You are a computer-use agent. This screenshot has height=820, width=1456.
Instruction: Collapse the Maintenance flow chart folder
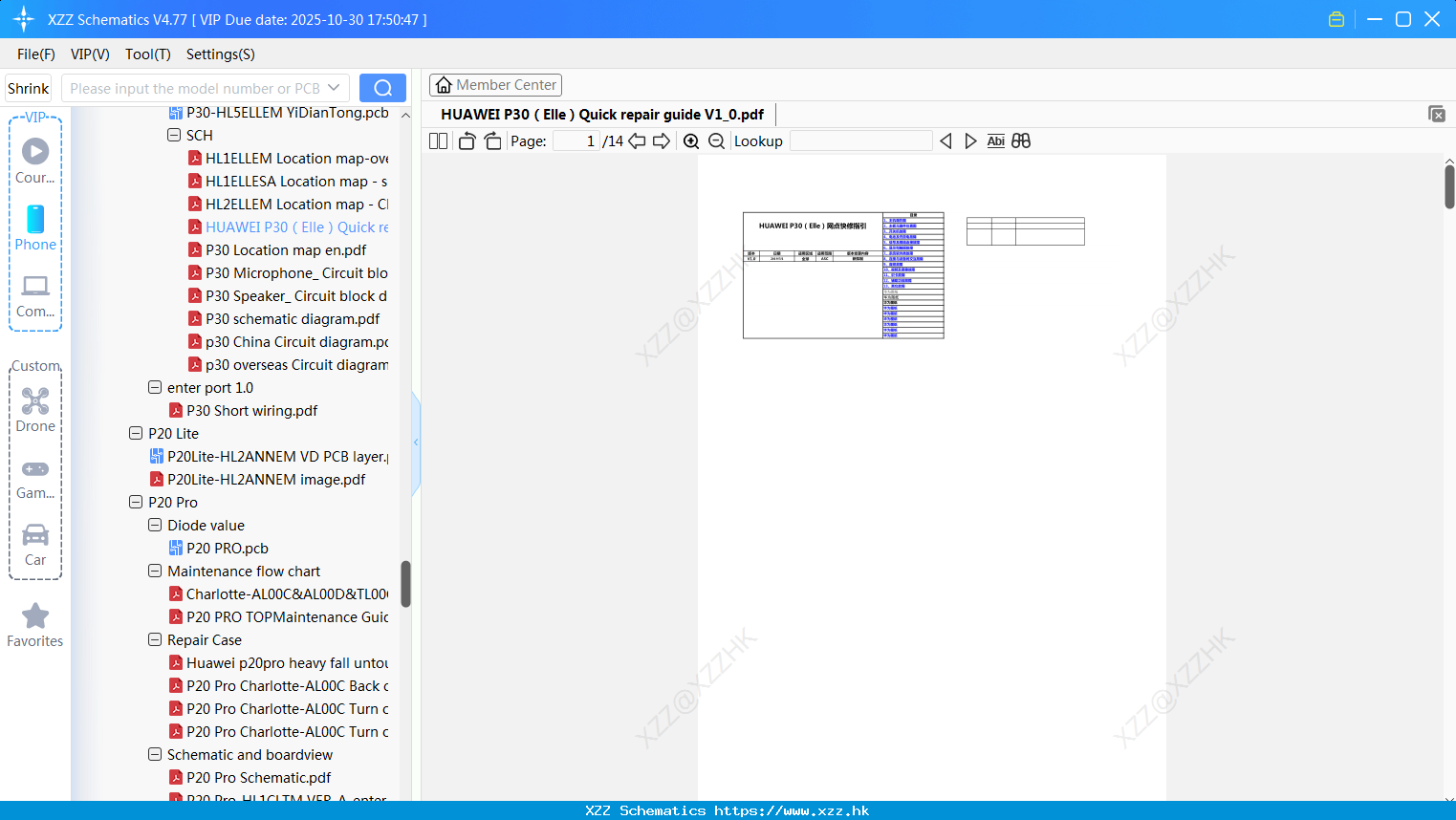point(155,572)
